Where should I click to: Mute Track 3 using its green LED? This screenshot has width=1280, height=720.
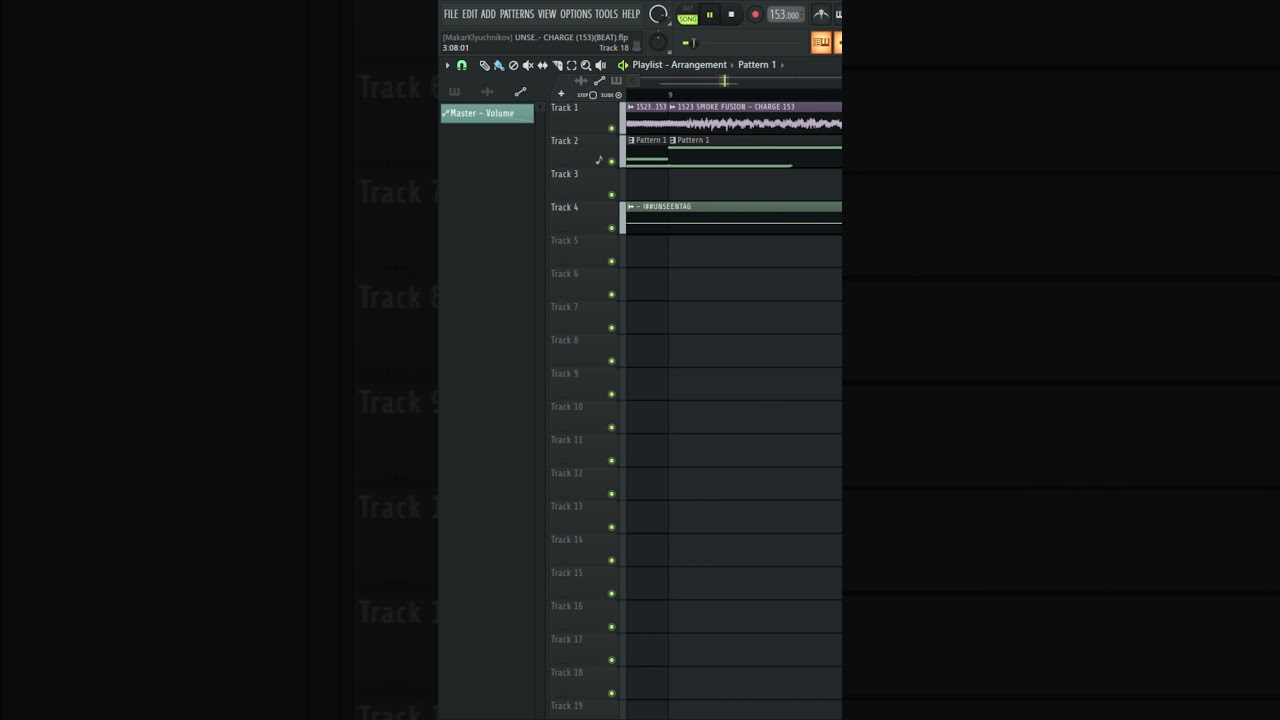612,195
